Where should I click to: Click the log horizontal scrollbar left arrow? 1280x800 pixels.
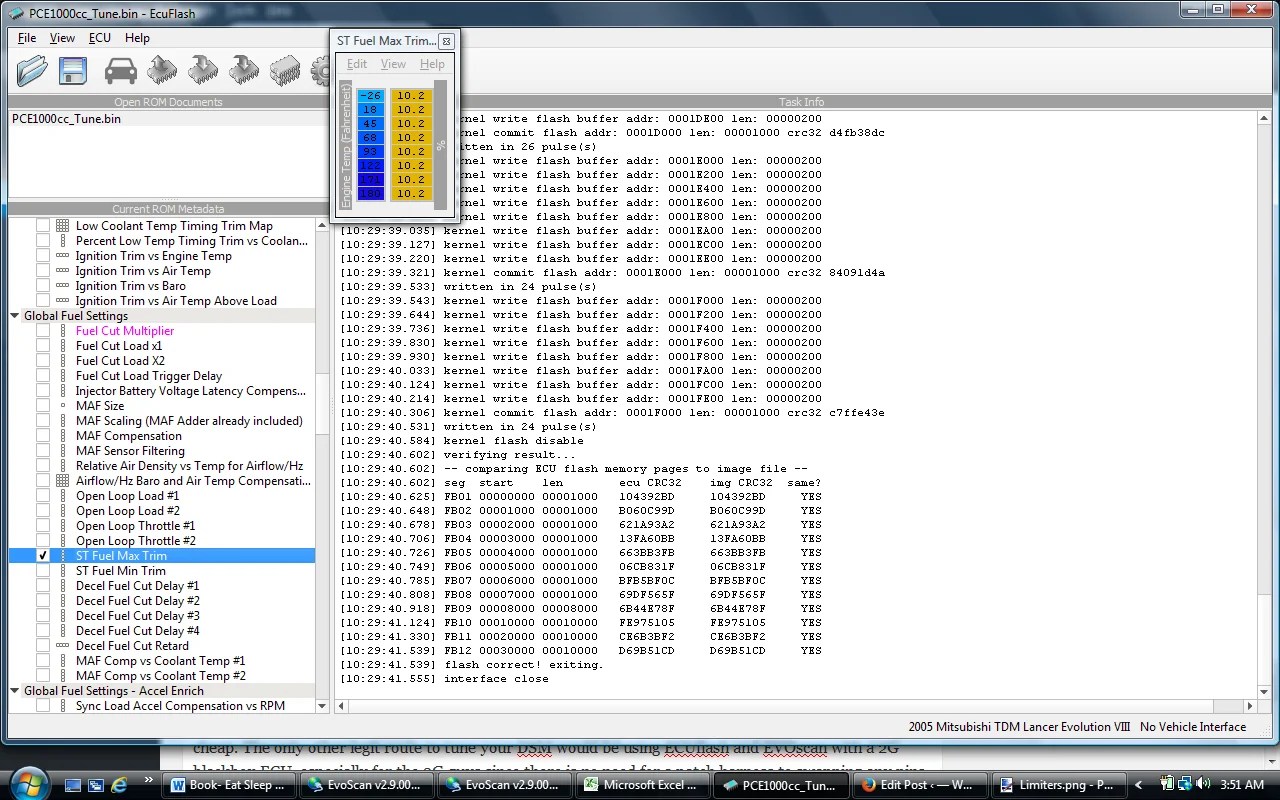[x=342, y=706]
